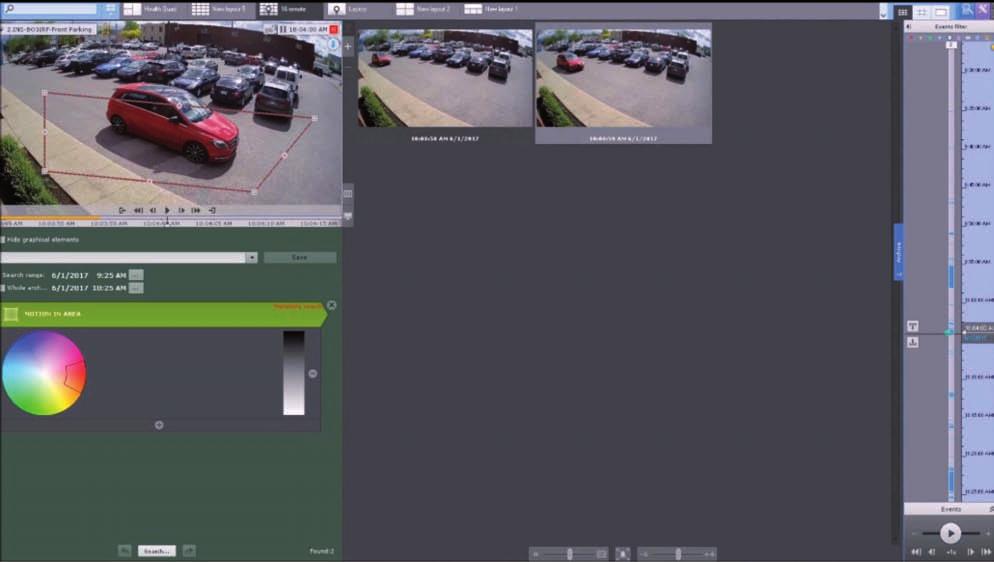Open first search result thumbnail

[445, 78]
